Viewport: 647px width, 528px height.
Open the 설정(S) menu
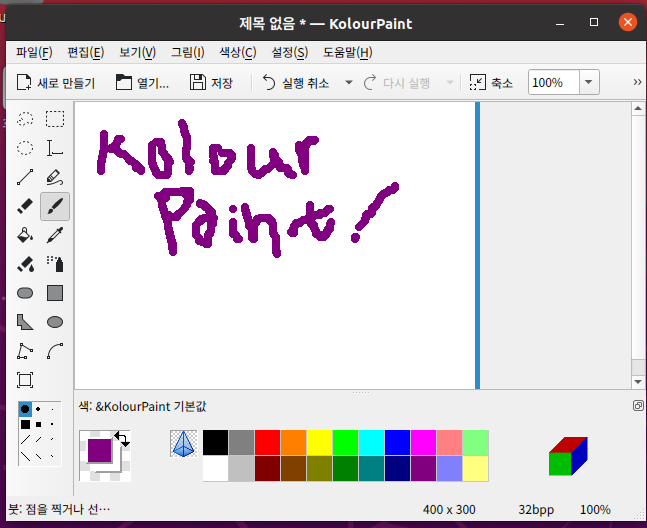[x=290, y=52]
